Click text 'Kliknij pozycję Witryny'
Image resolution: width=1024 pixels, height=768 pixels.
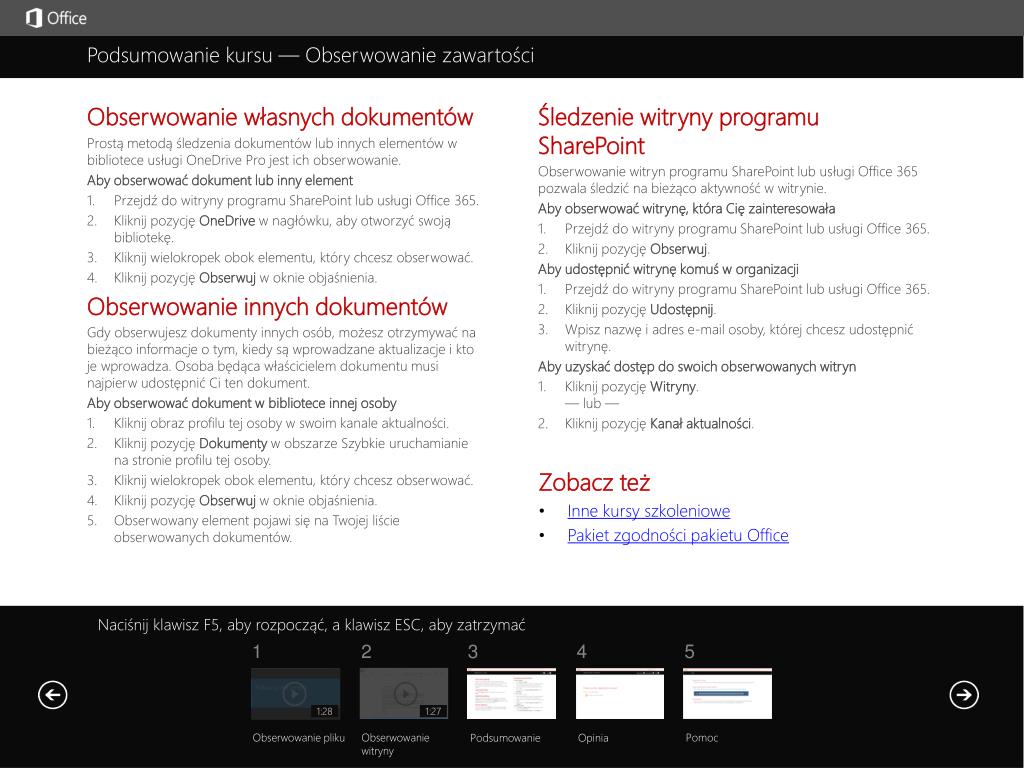(x=632, y=387)
